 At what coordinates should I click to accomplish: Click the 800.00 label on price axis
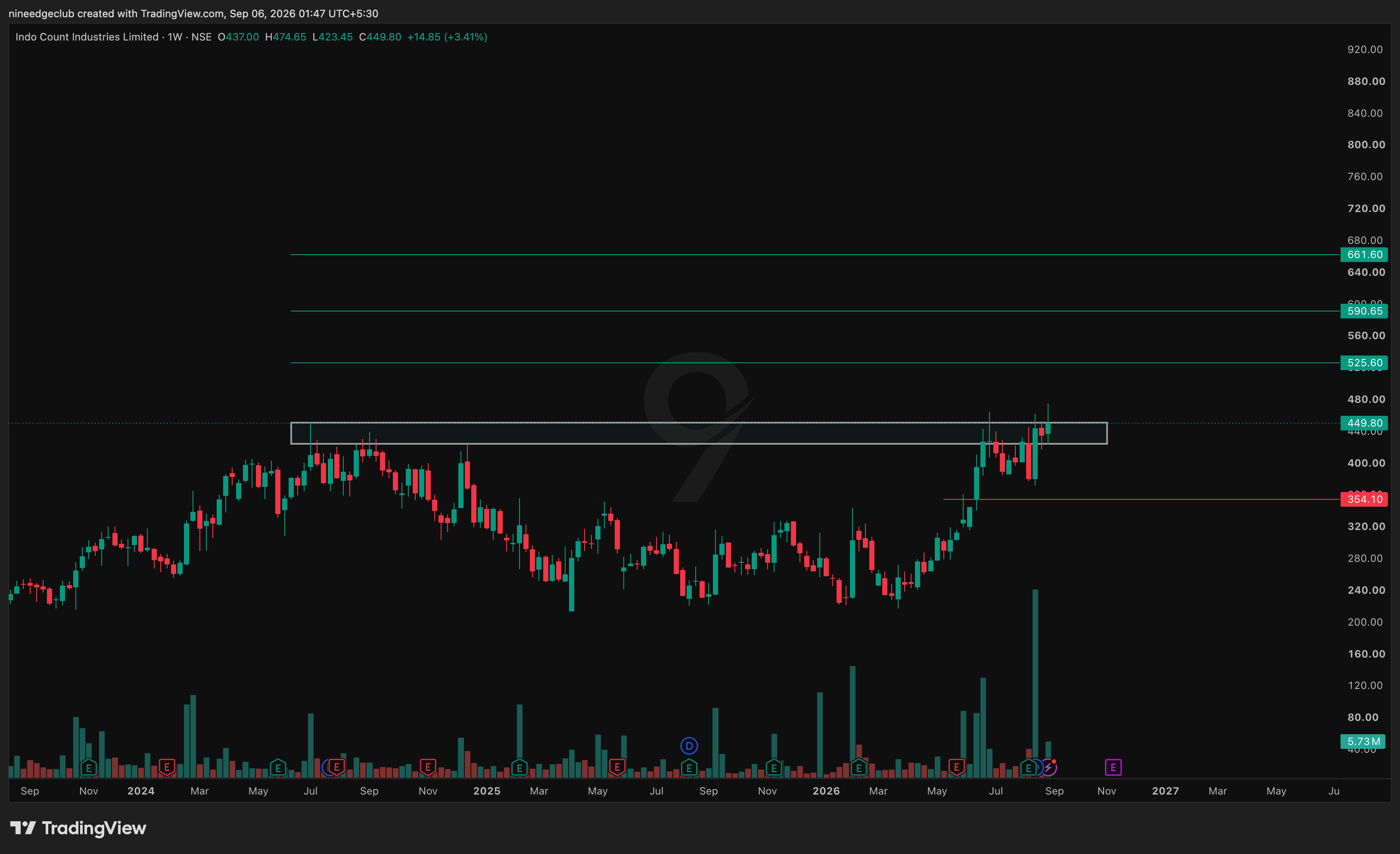pos(1366,145)
